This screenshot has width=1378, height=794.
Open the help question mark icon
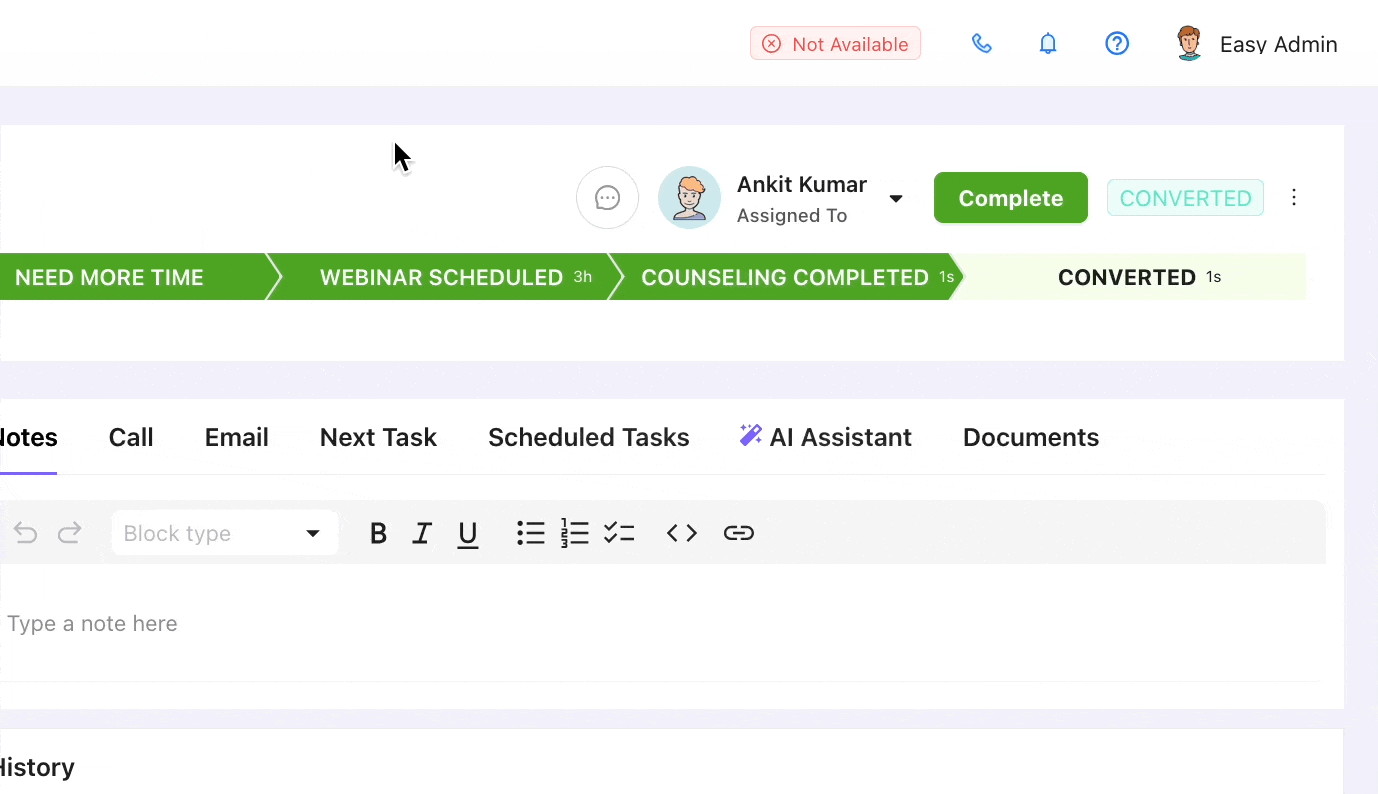[1116, 44]
